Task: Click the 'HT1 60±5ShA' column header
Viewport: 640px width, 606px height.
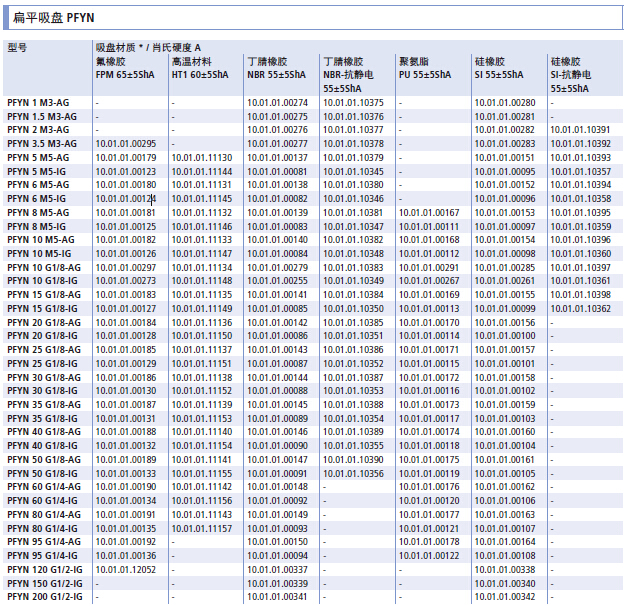Action: [x=200, y=75]
